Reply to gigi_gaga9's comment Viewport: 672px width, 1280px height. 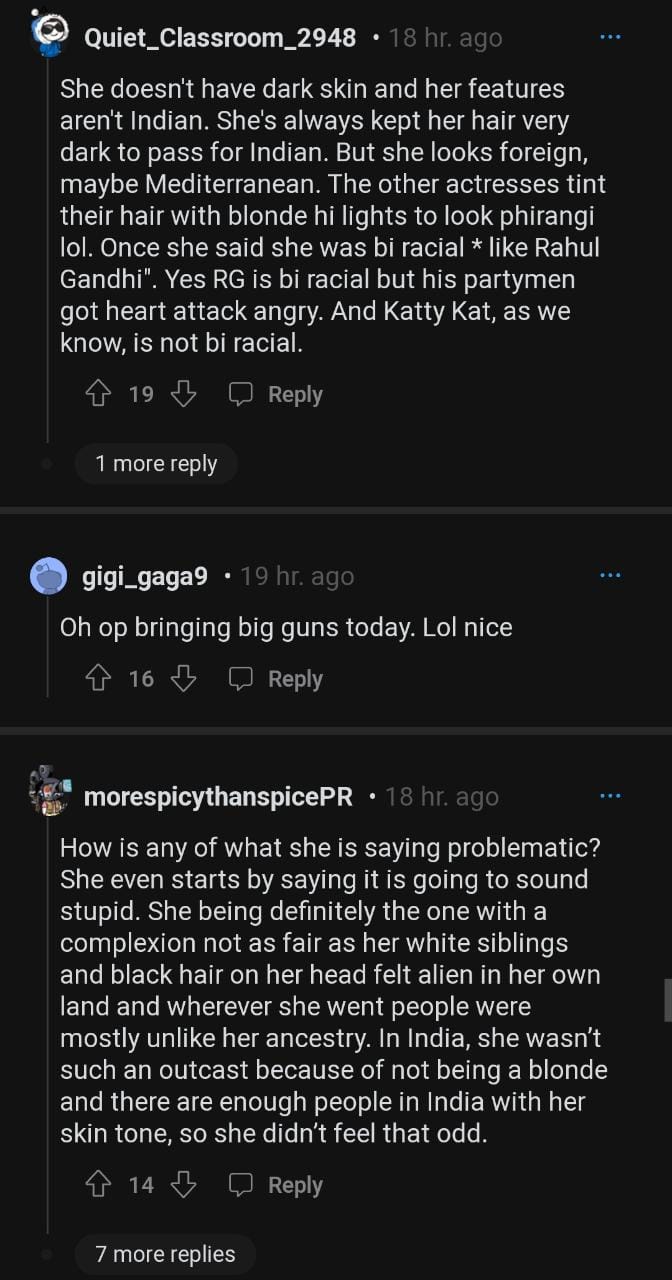[x=276, y=679]
